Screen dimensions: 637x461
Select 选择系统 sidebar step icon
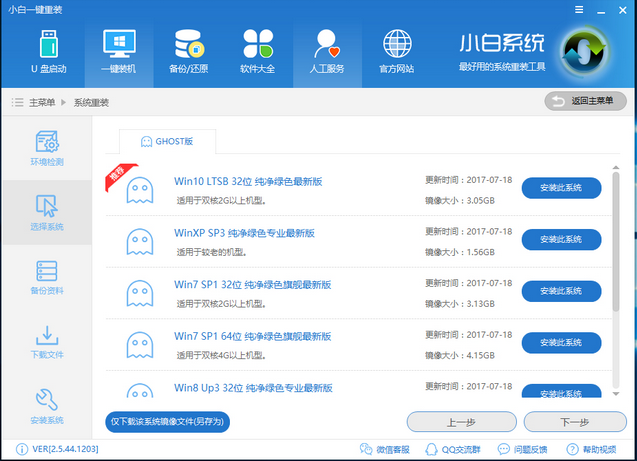coord(47,206)
